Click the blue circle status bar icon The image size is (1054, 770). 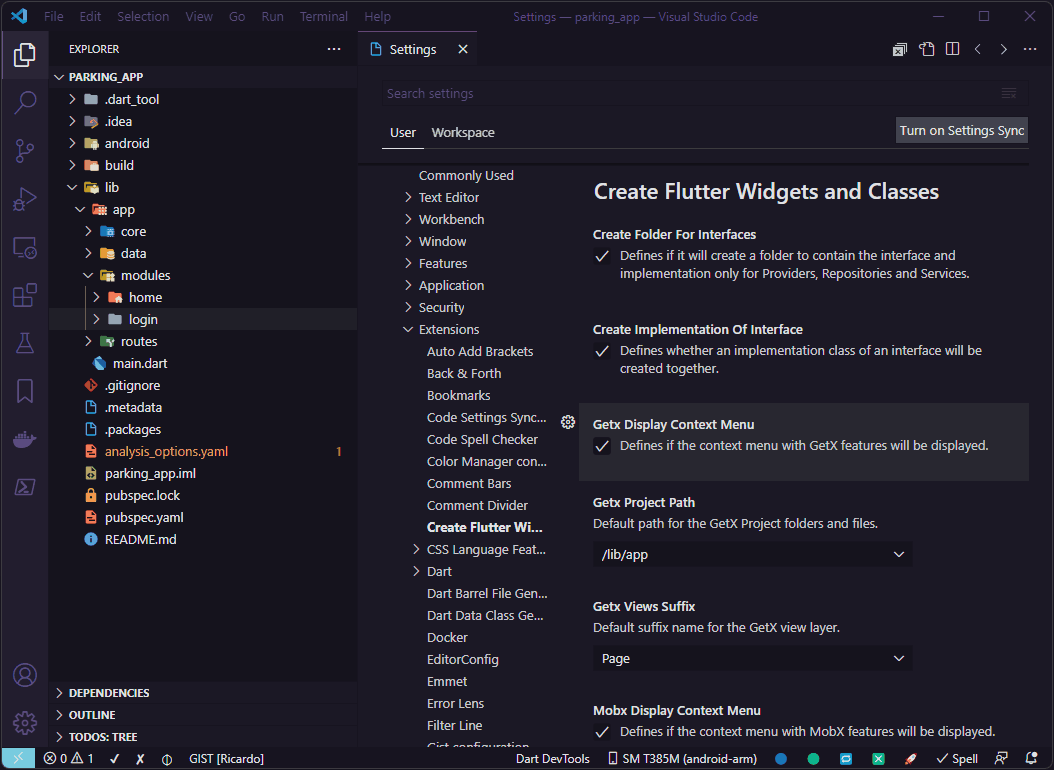pos(781,759)
